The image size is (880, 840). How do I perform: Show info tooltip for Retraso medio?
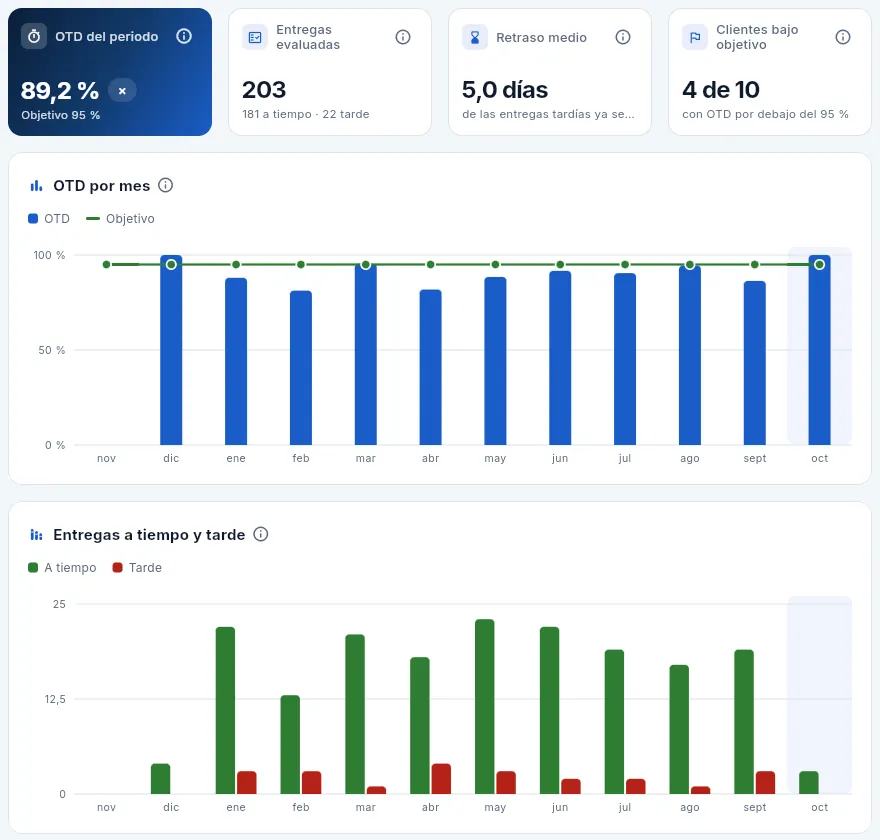click(x=623, y=37)
